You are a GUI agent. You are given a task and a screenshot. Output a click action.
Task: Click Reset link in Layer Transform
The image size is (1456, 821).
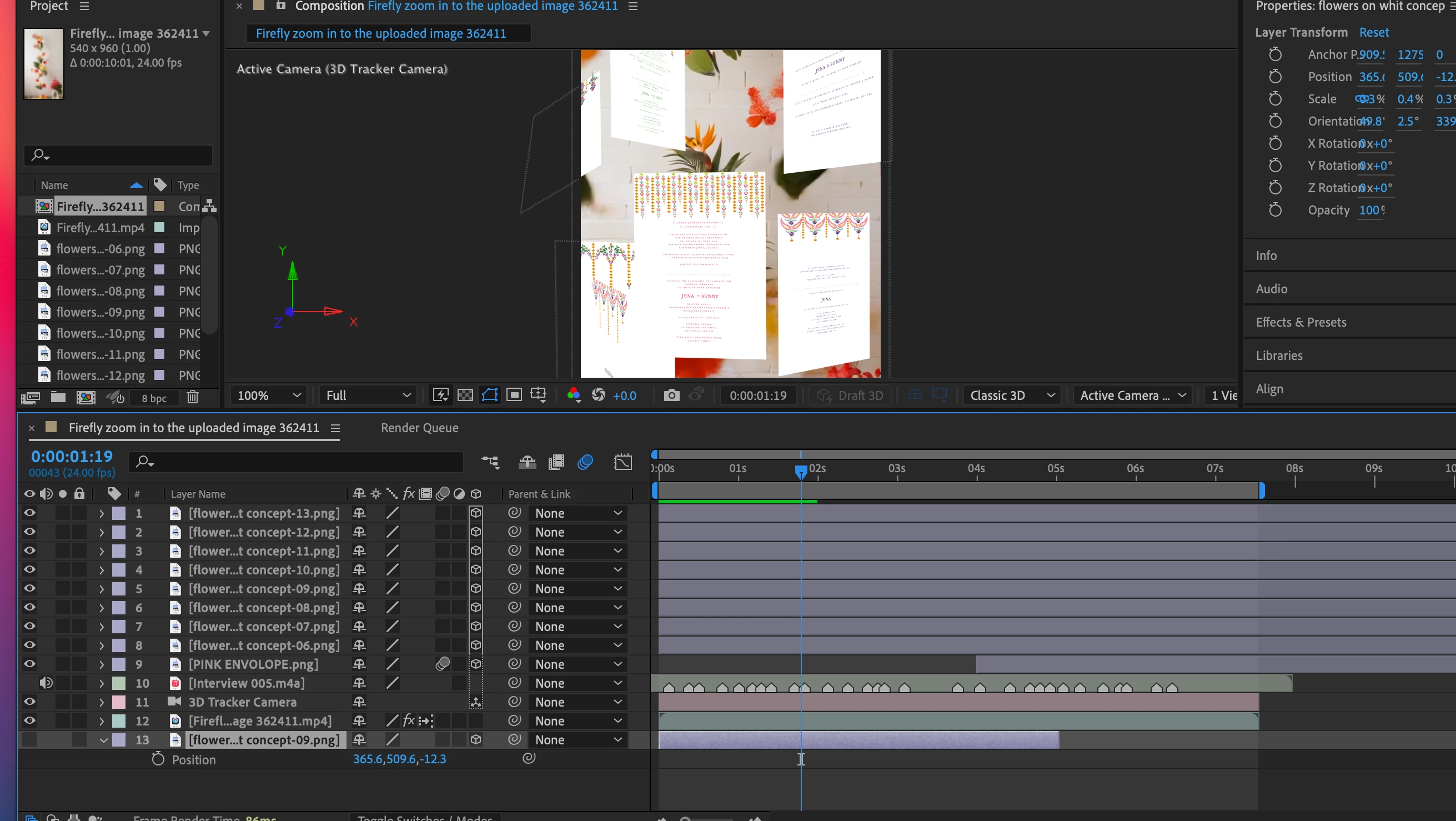1373,32
